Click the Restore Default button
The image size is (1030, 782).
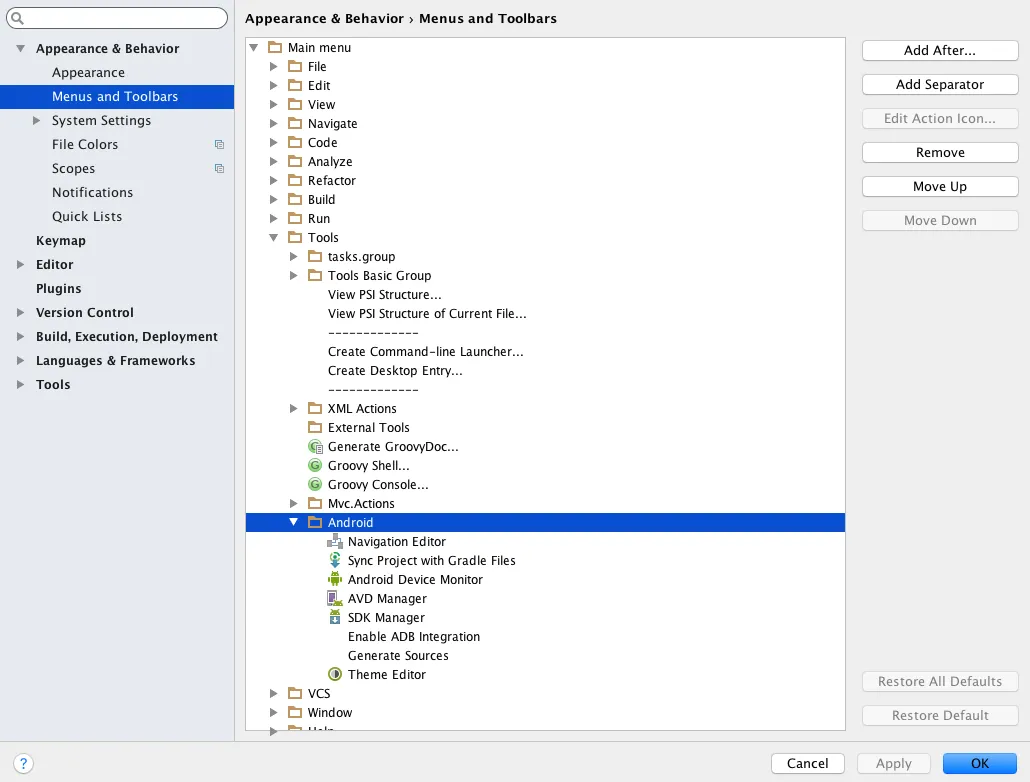(x=940, y=716)
